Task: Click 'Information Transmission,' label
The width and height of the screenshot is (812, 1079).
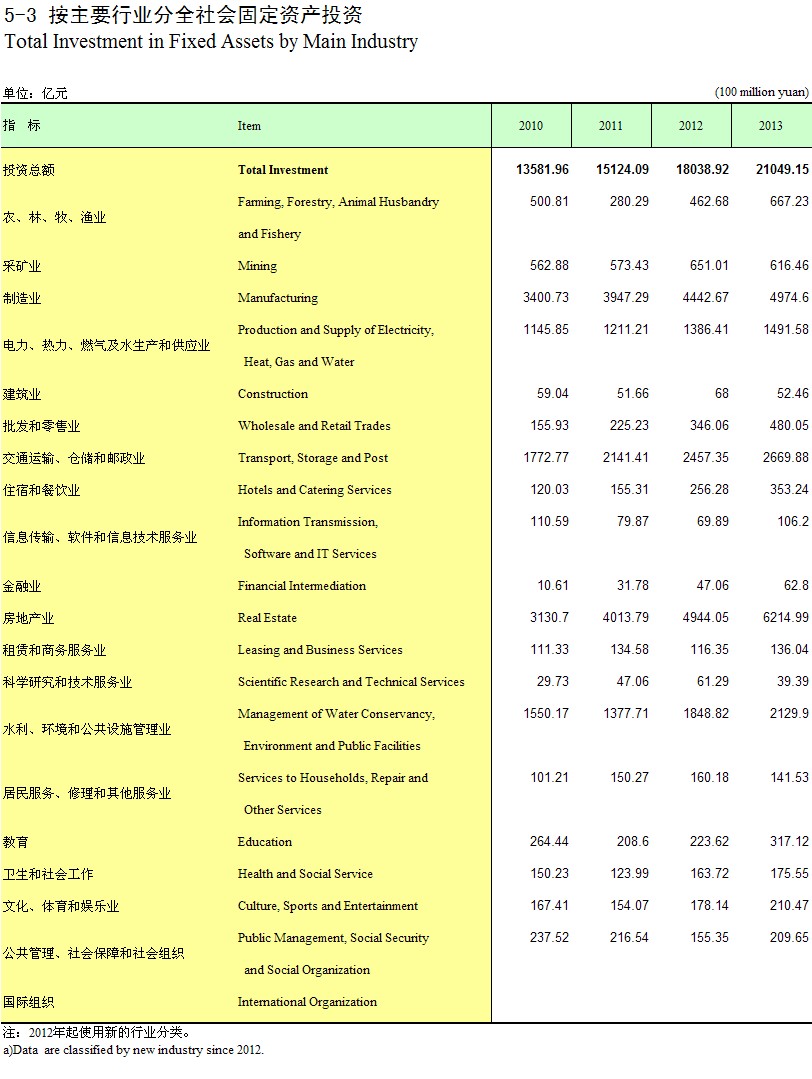Action: click(308, 522)
